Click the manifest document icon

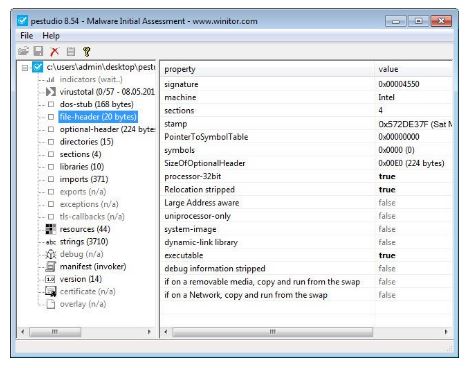(51, 267)
